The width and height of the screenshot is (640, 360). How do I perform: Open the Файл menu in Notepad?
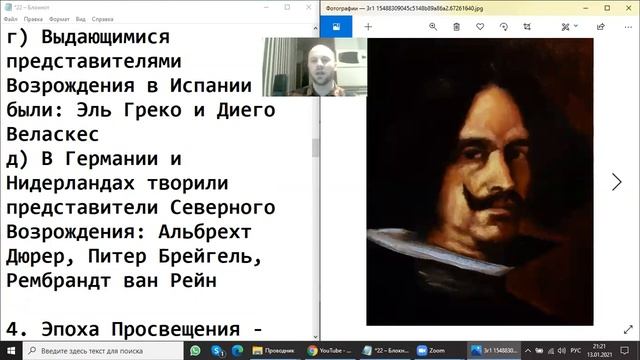point(11,19)
